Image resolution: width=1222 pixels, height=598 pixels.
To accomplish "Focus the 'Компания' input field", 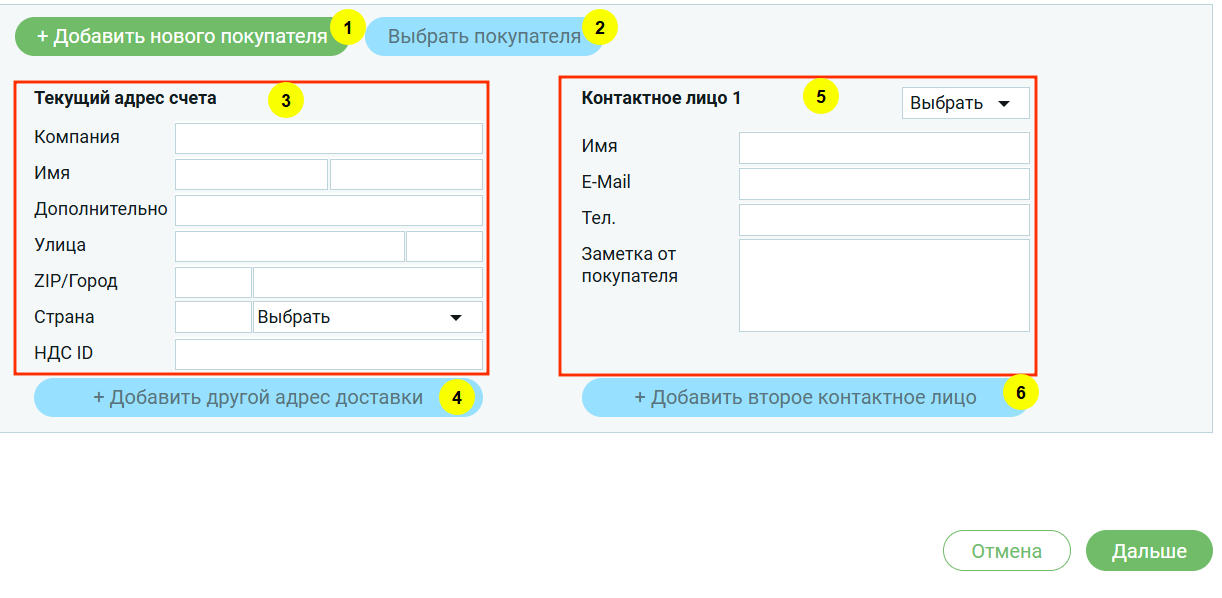I will pos(328,138).
